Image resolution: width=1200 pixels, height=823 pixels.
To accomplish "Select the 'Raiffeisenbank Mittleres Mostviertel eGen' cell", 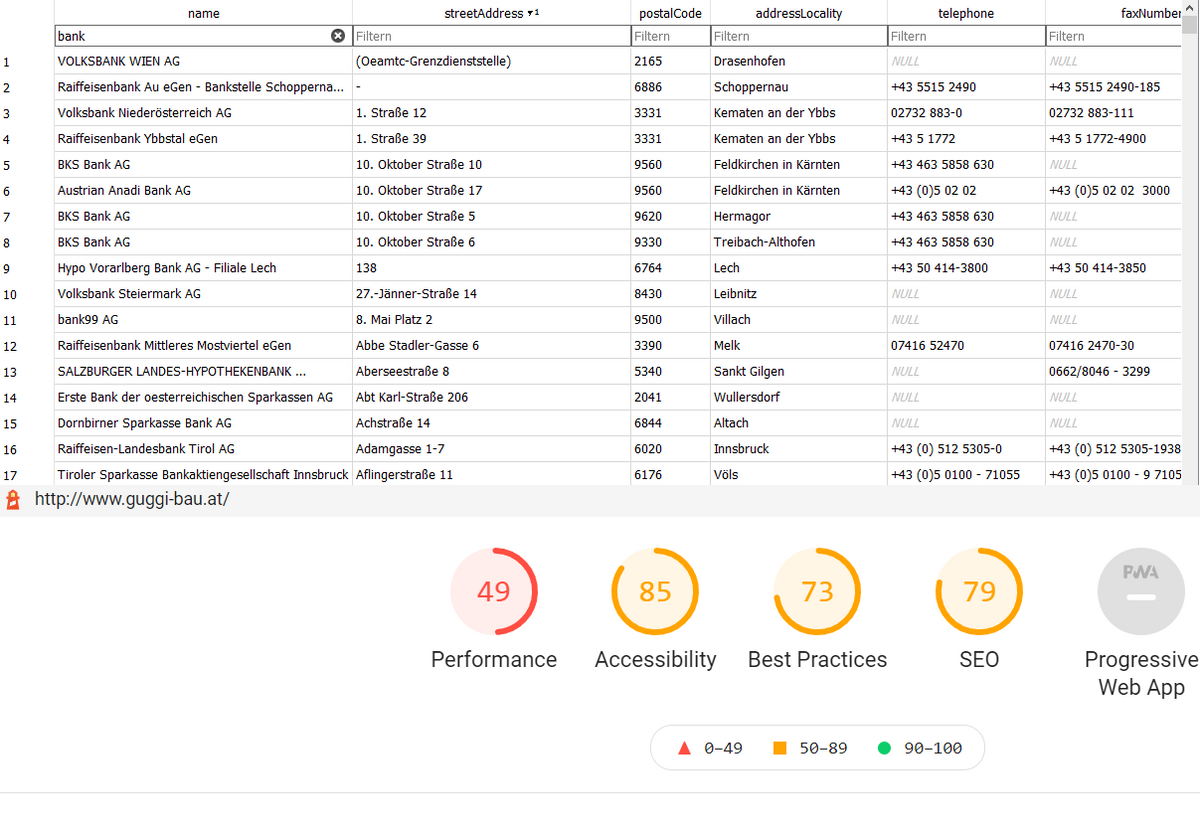I will [x=203, y=346].
